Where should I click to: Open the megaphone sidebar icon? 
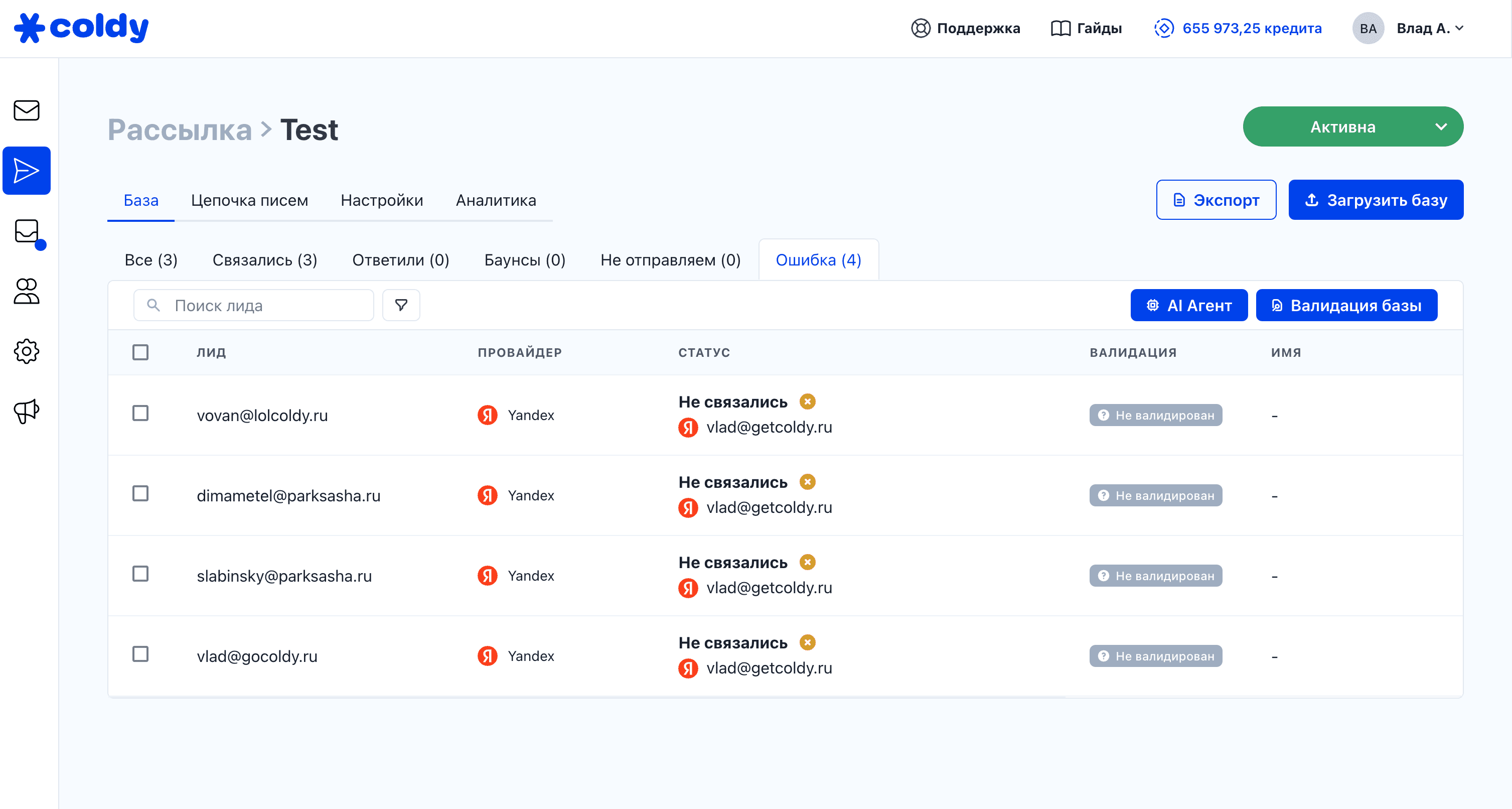click(x=27, y=411)
